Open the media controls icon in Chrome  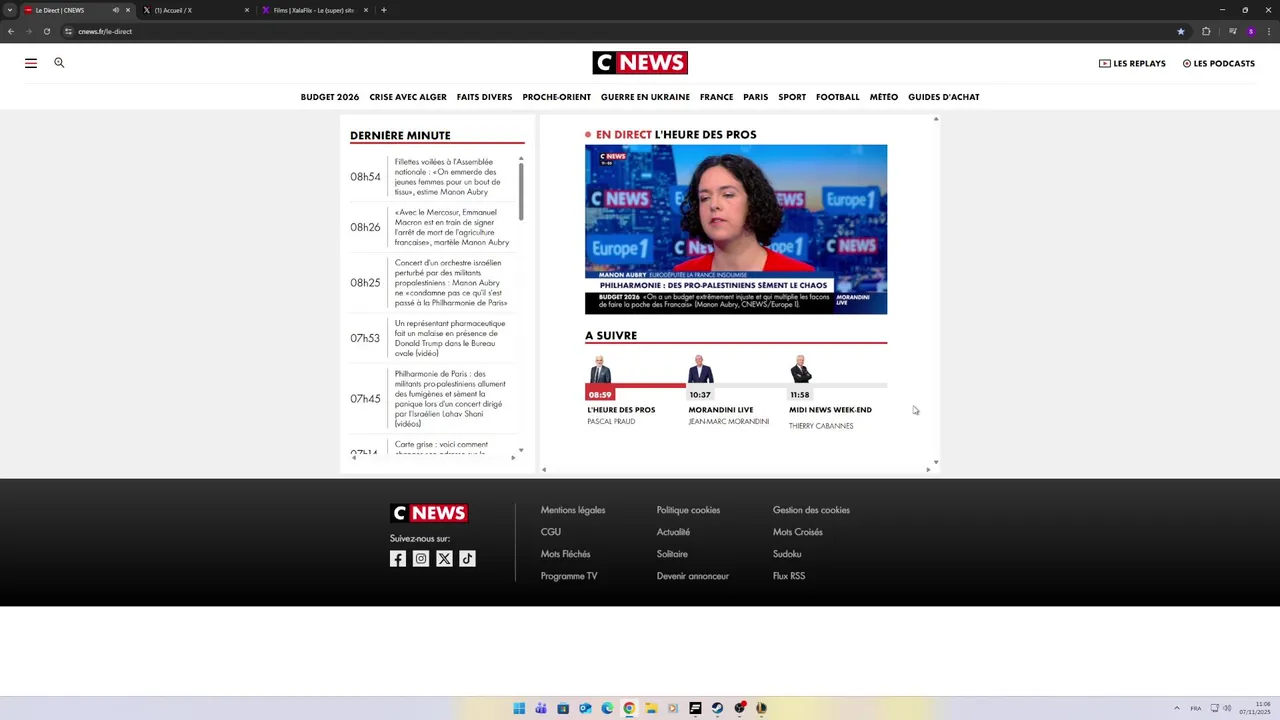click(x=1233, y=31)
